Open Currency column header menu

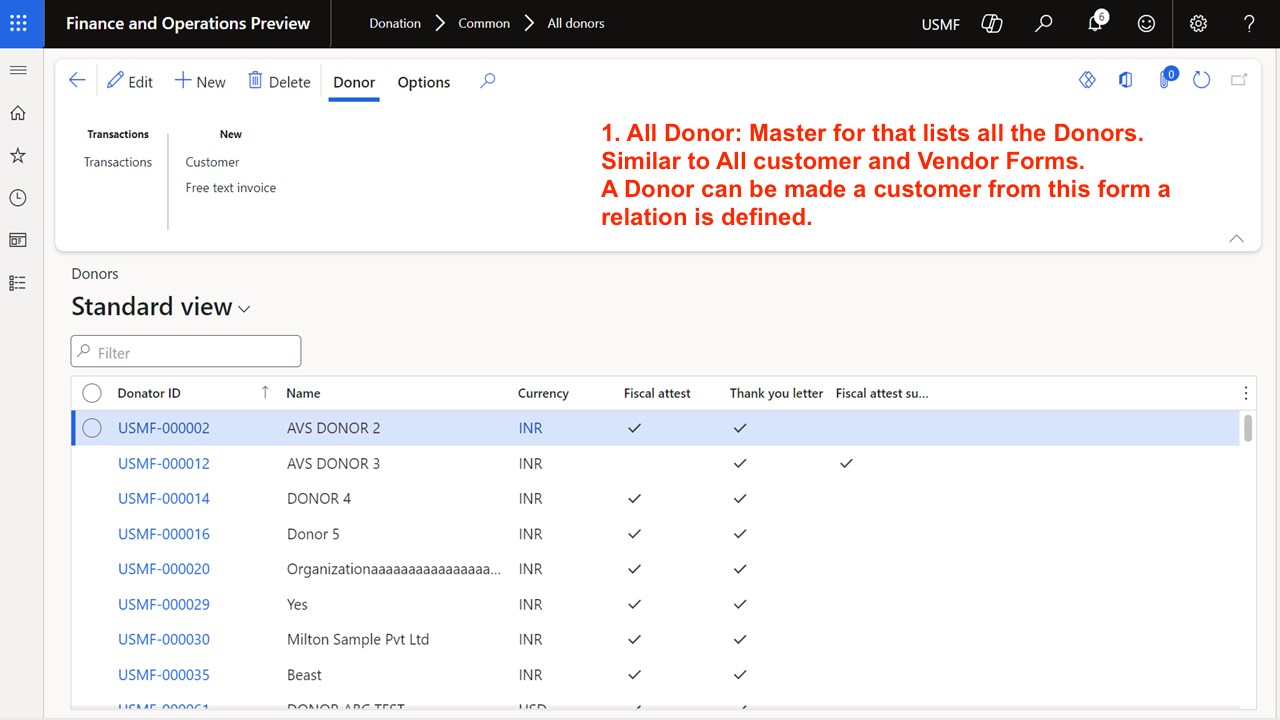(543, 393)
